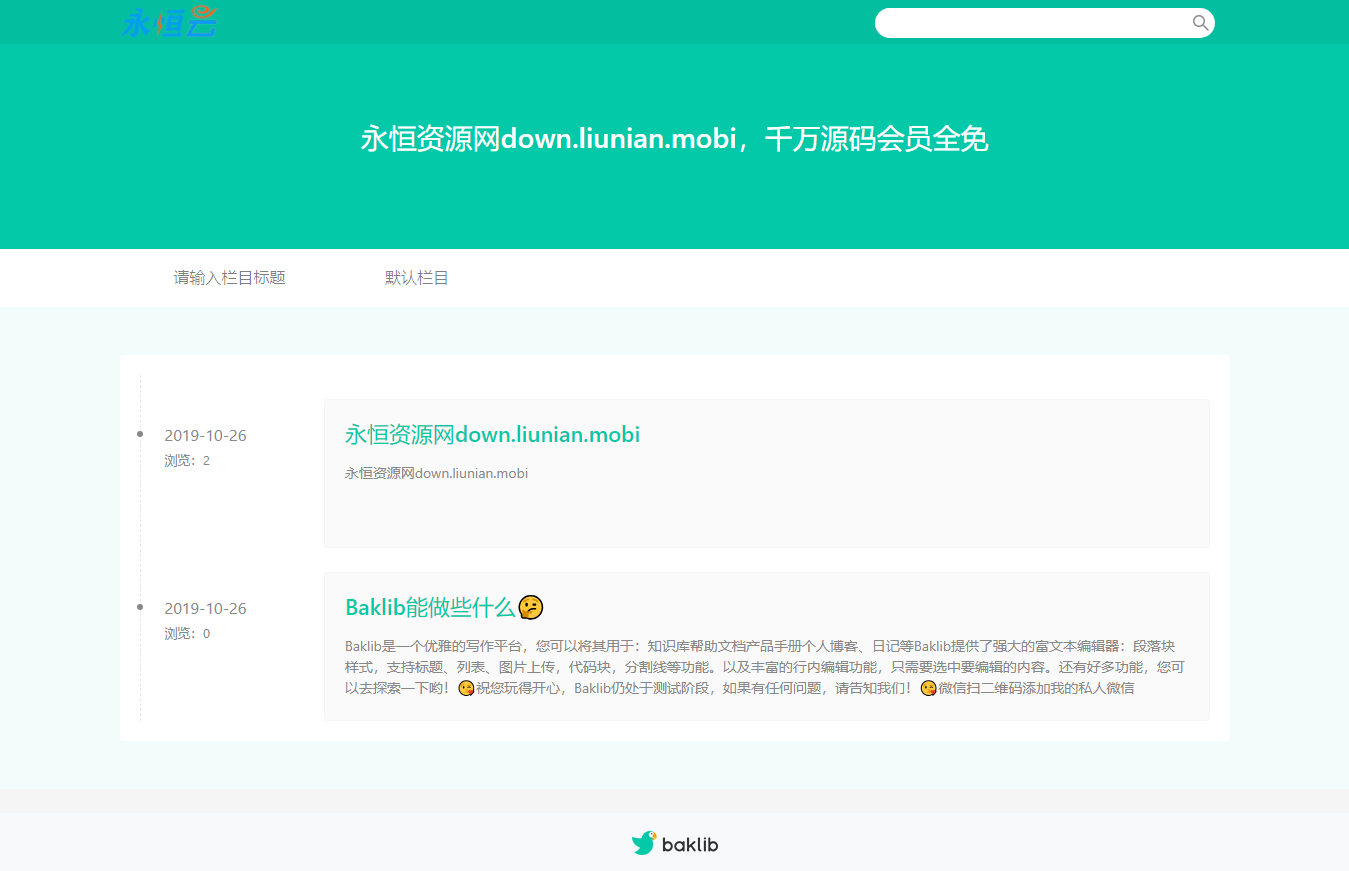Open the 默认栏目 column tab
This screenshot has height=871, width=1349.
(x=417, y=278)
